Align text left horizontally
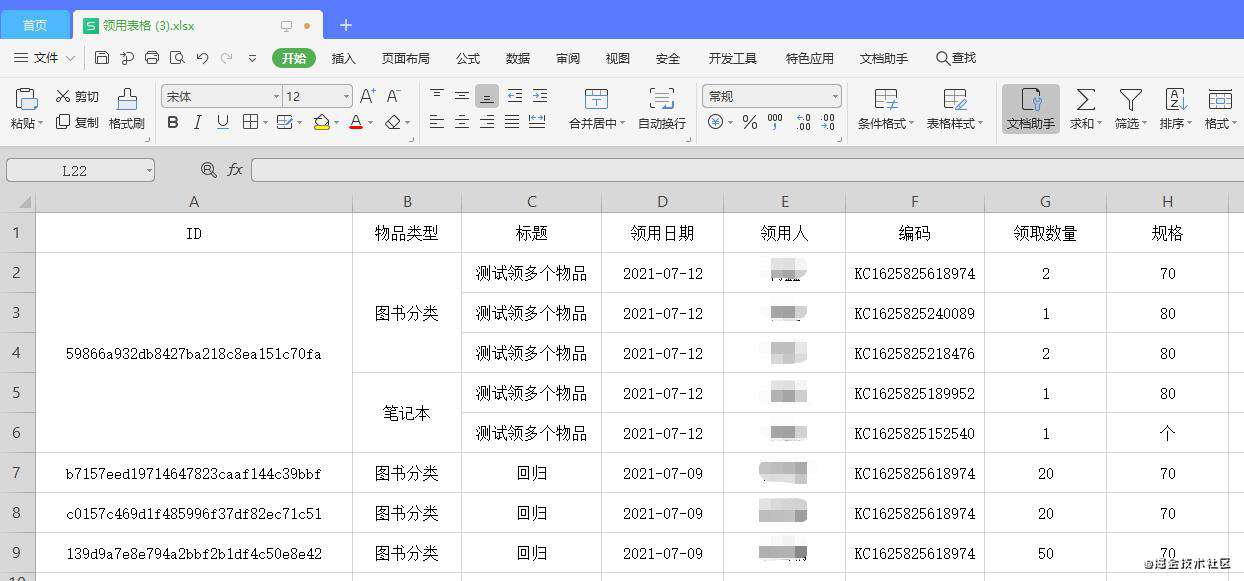Viewport: 1244px width, 581px height. coord(437,122)
